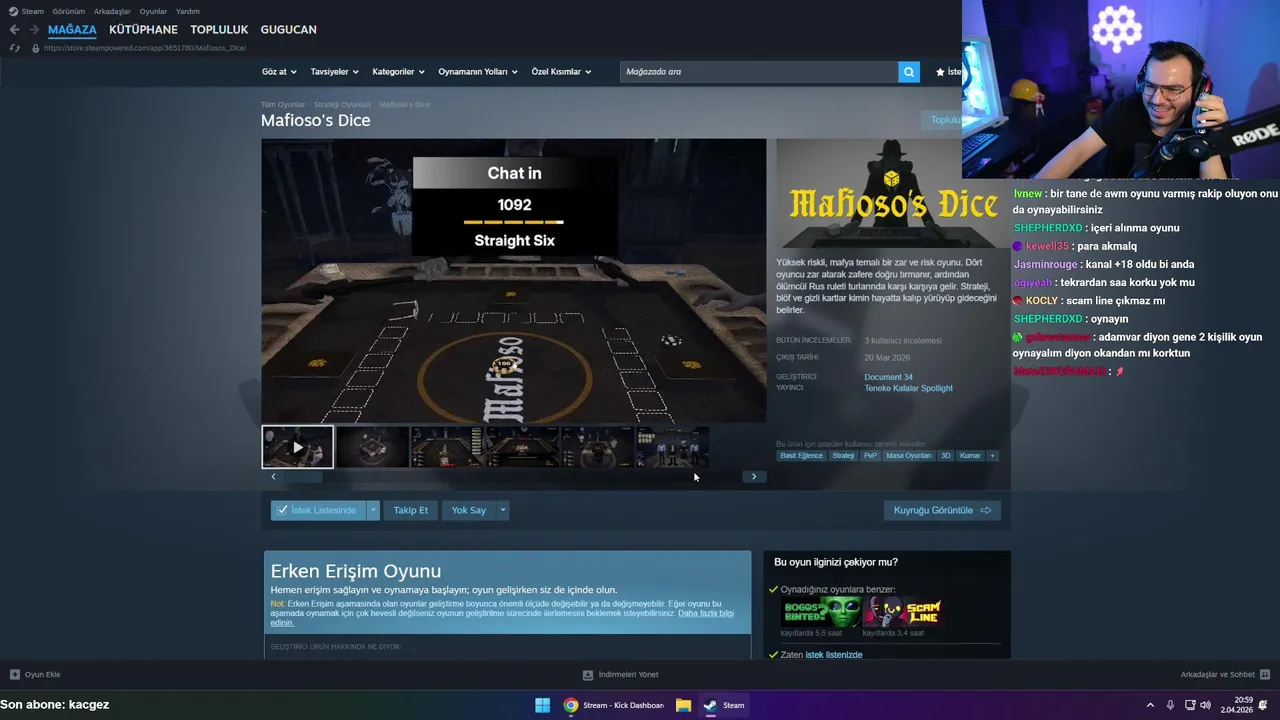1280x720 pixels.
Task: Expand the Göz at menu
Action: (x=278, y=72)
